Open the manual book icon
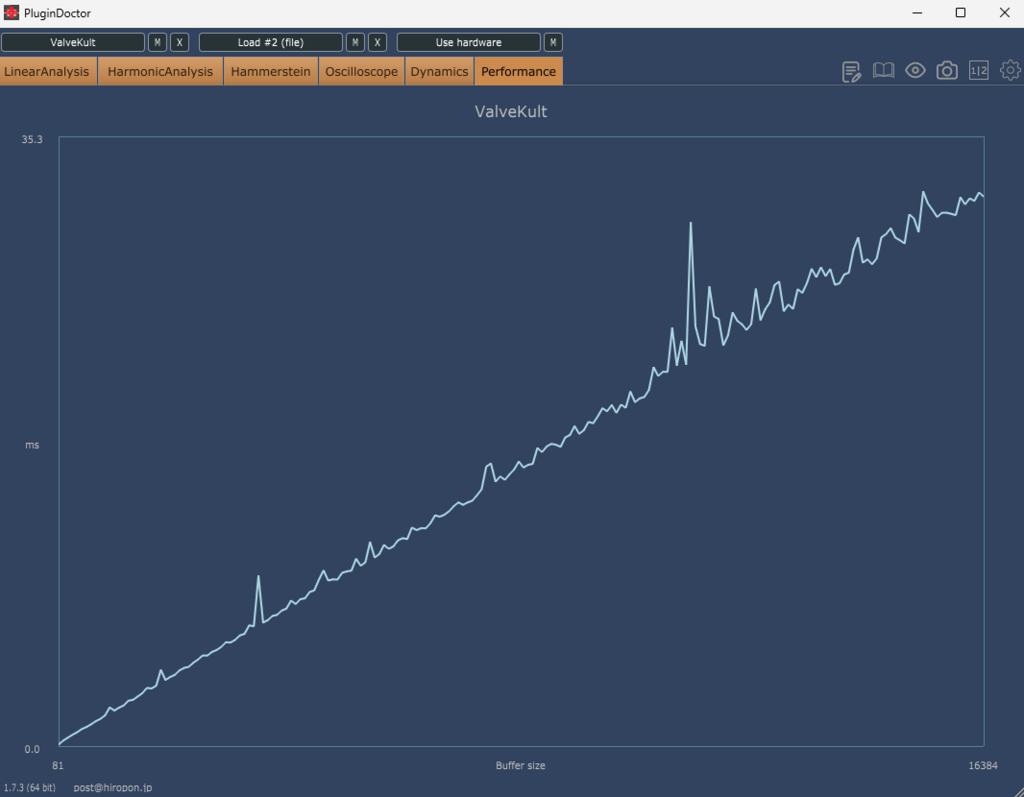The width and height of the screenshot is (1024, 797). click(884, 71)
